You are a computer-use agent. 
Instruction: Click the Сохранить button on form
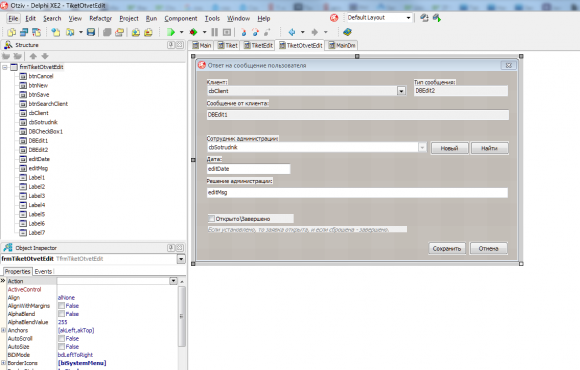[x=447, y=248]
